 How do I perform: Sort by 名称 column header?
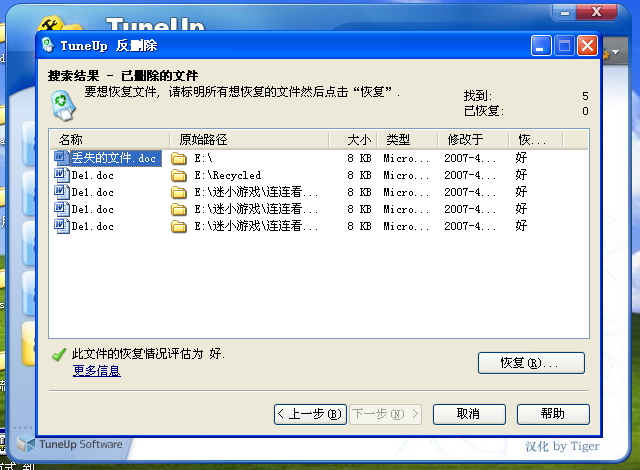[109, 140]
